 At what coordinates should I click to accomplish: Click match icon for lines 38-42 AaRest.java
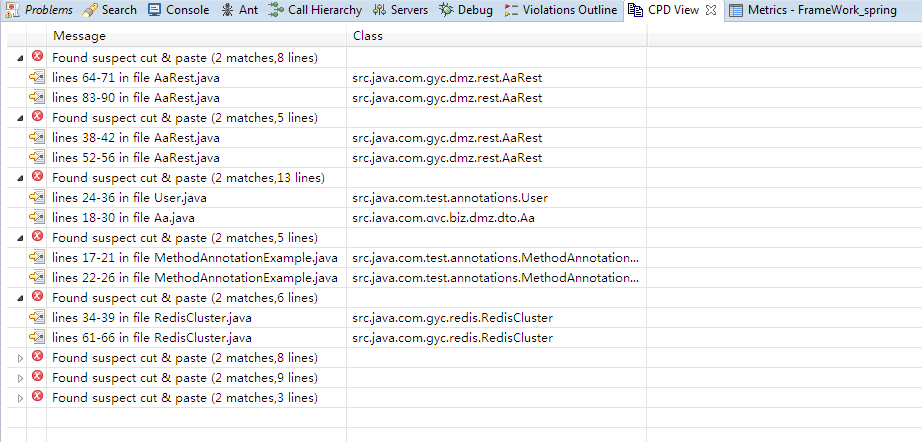pos(37,137)
